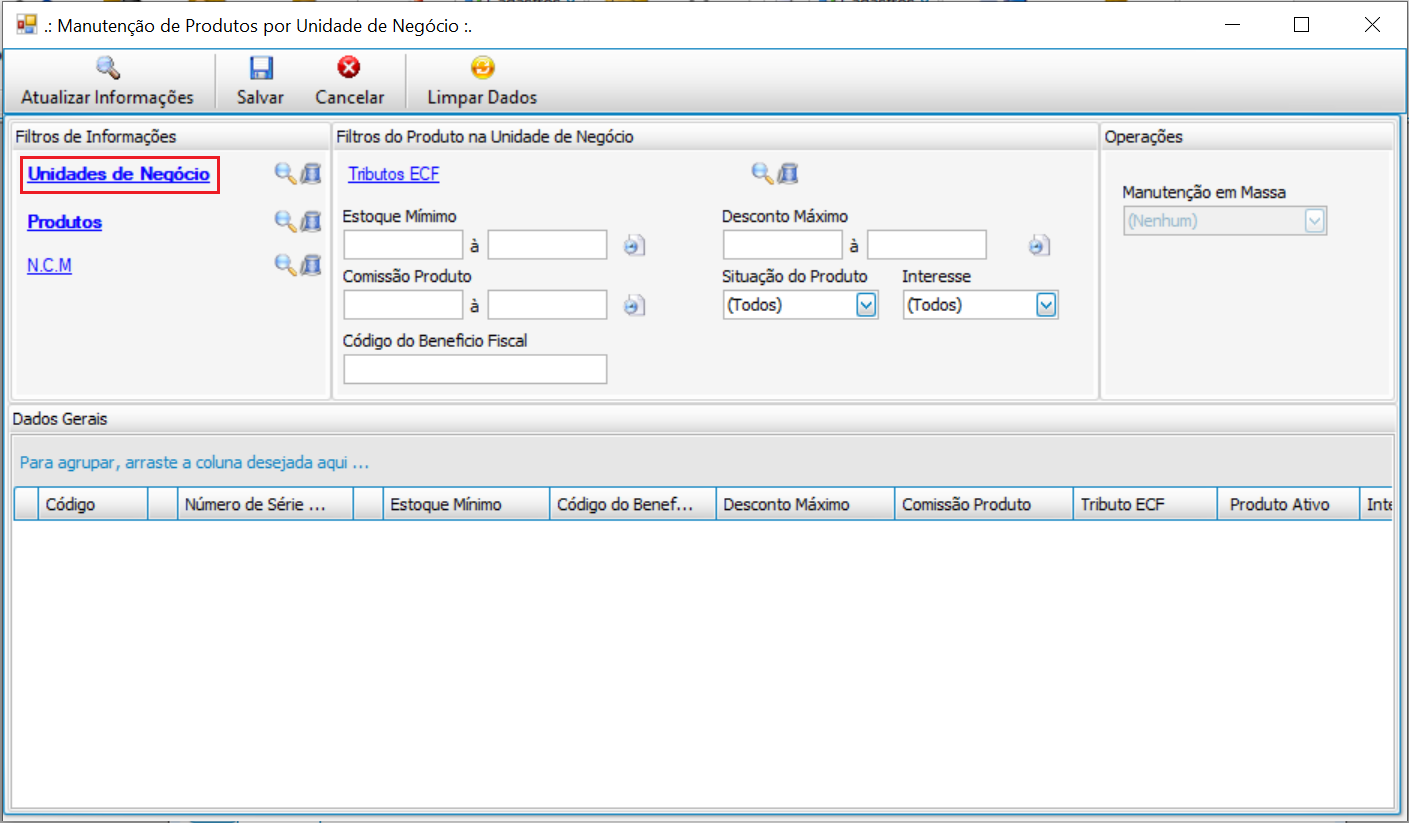Viewport: 1409px width, 823px height.
Task: Sort by Comissão Produto column header
Action: (x=984, y=504)
